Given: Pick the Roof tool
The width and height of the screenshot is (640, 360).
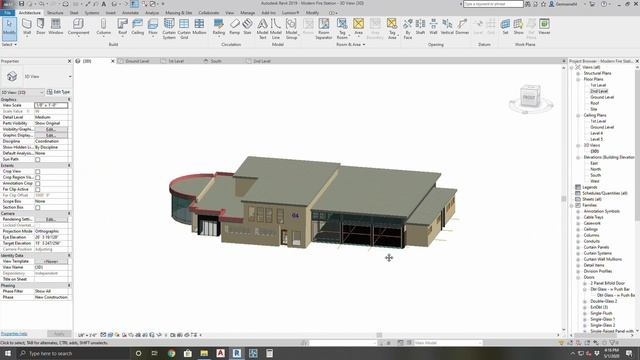Looking at the screenshot, I should pyautogui.click(x=122, y=27).
